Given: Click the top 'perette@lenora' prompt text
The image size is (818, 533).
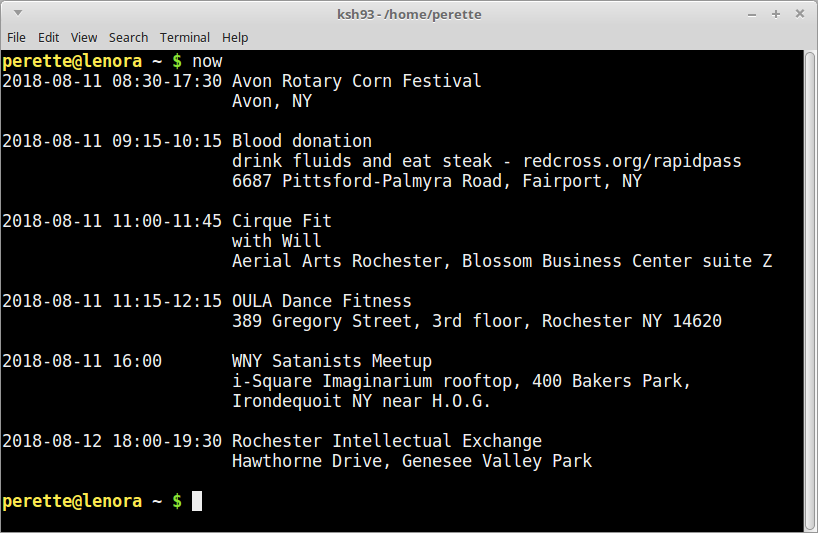Looking at the screenshot, I should point(72,62).
